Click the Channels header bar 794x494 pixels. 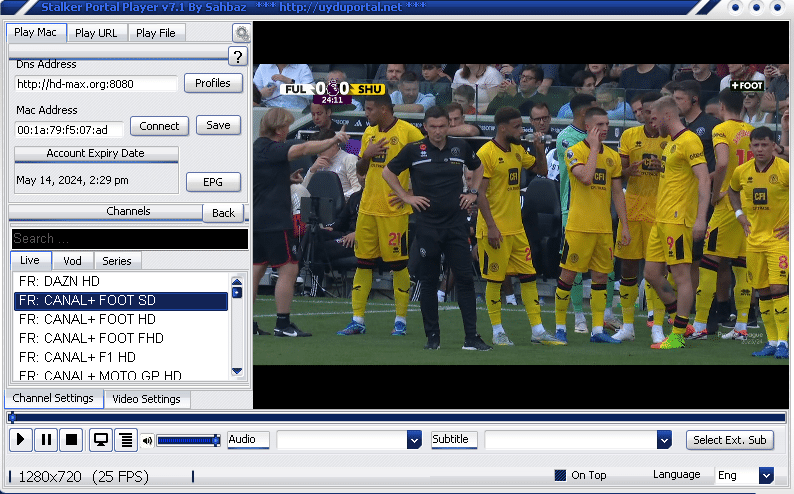click(x=105, y=212)
